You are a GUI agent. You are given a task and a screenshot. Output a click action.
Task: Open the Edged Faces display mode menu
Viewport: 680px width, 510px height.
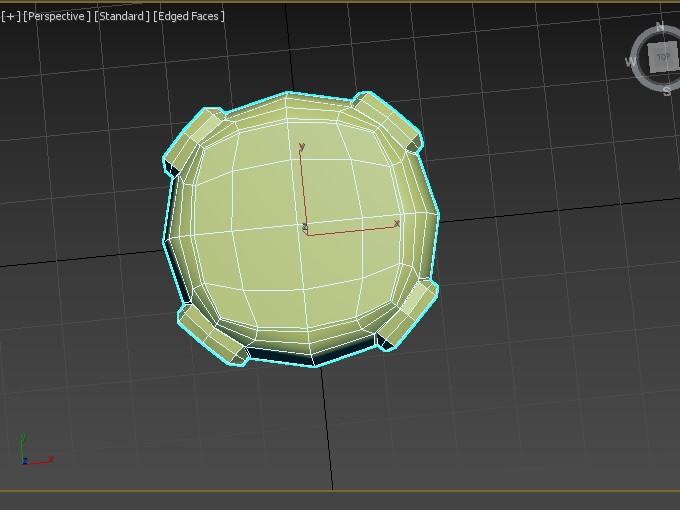point(189,16)
